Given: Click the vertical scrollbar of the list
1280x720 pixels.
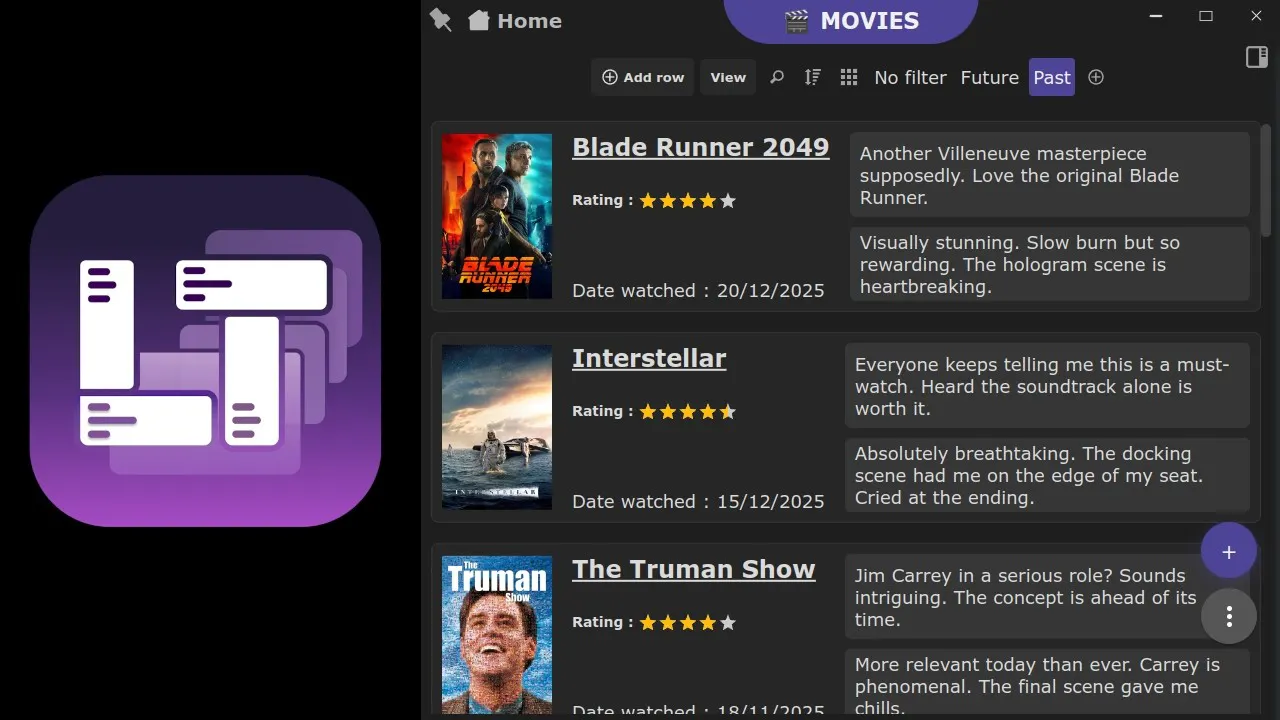Looking at the screenshot, I should pyautogui.click(x=1266, y=181).
